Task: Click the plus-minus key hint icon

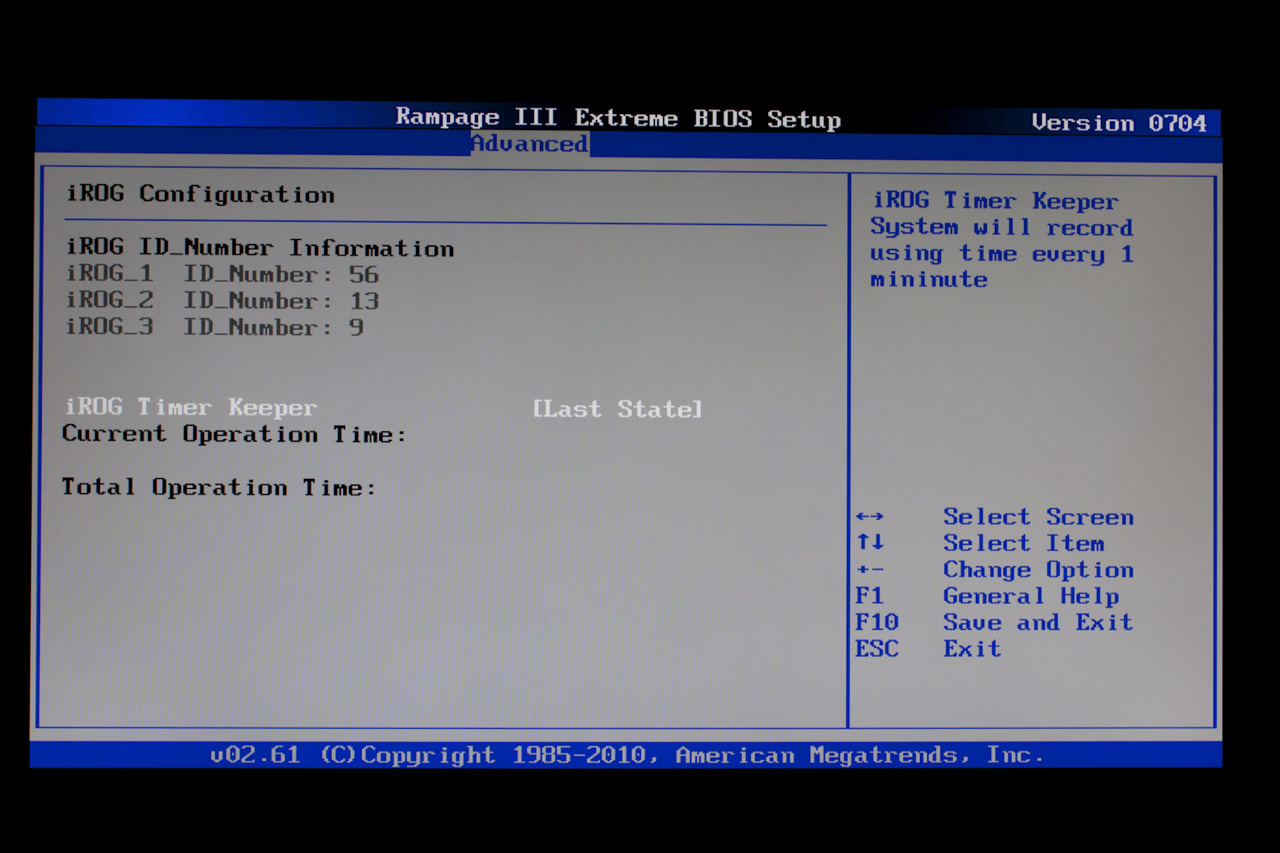Action: click(870, 570)
